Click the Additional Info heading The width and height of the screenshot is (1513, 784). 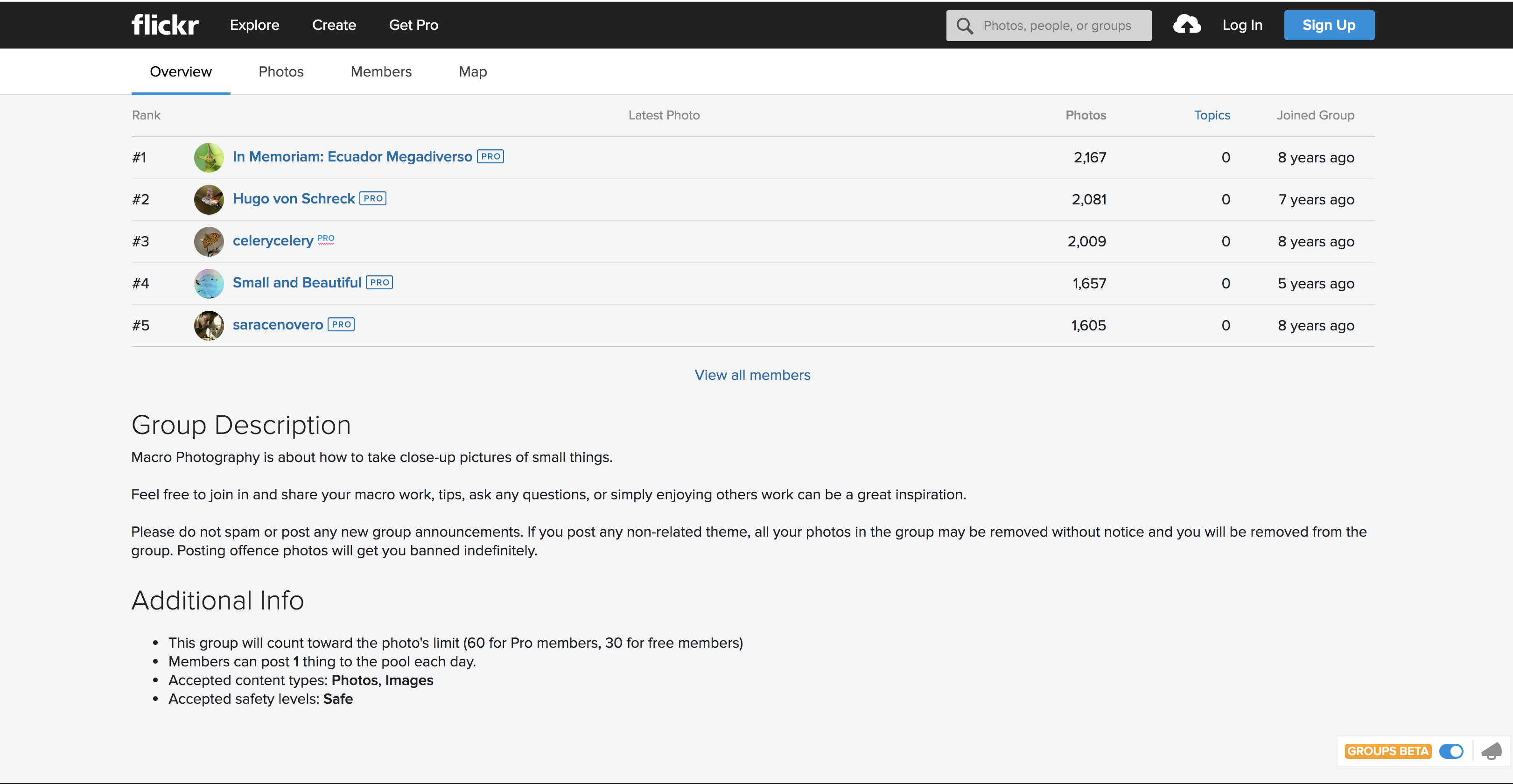click(217, 601)
